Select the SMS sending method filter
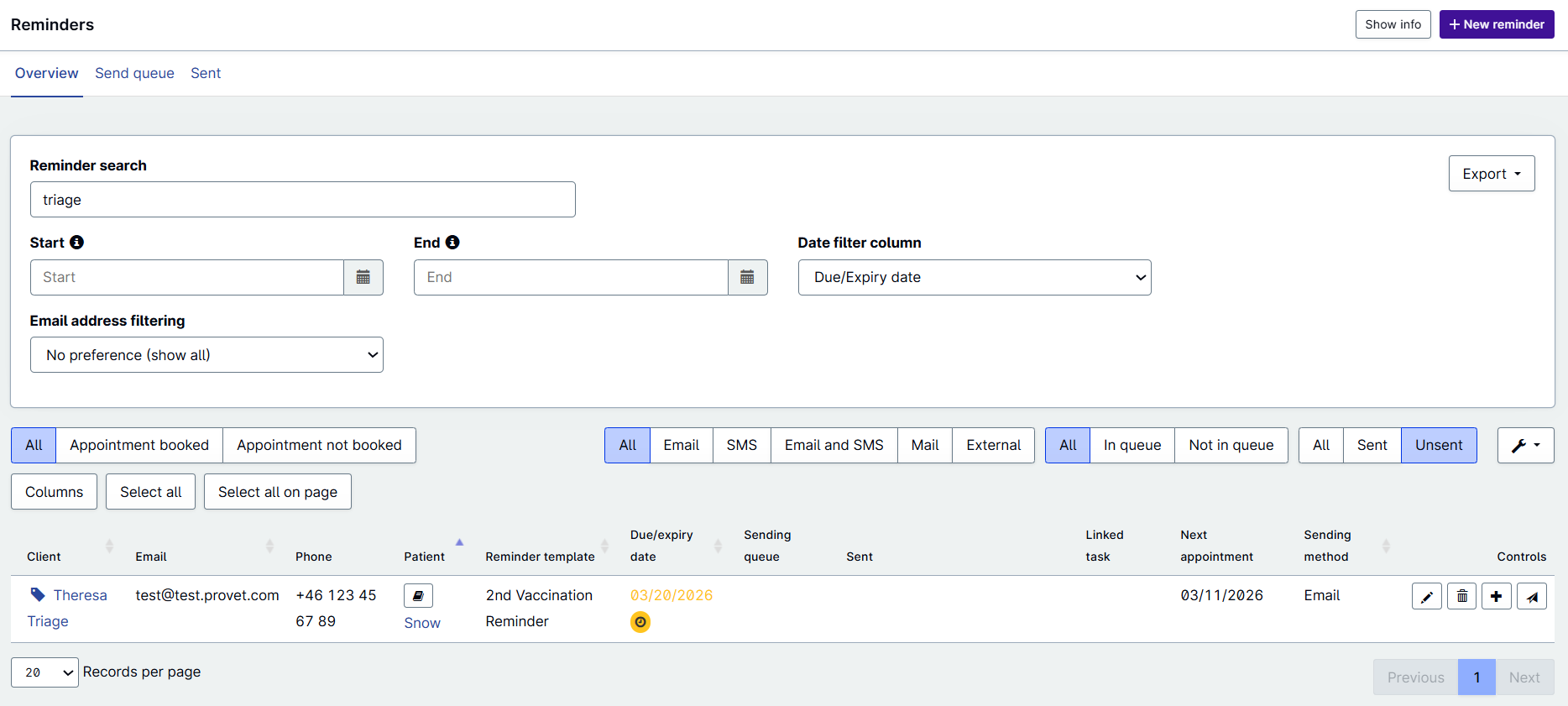The image size is (1568, 706). click(x=742, y=445)
